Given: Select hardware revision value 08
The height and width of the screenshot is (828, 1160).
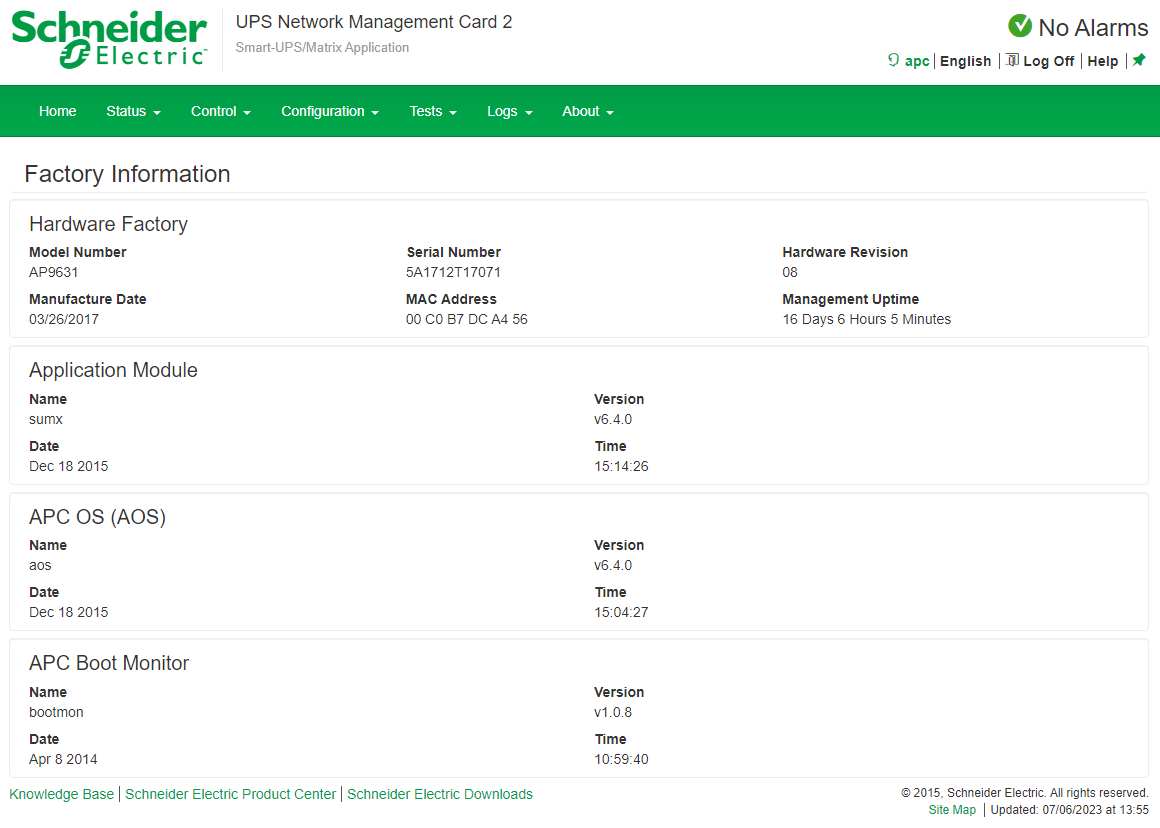Looking at the screenshot, I should click(790, 272).
